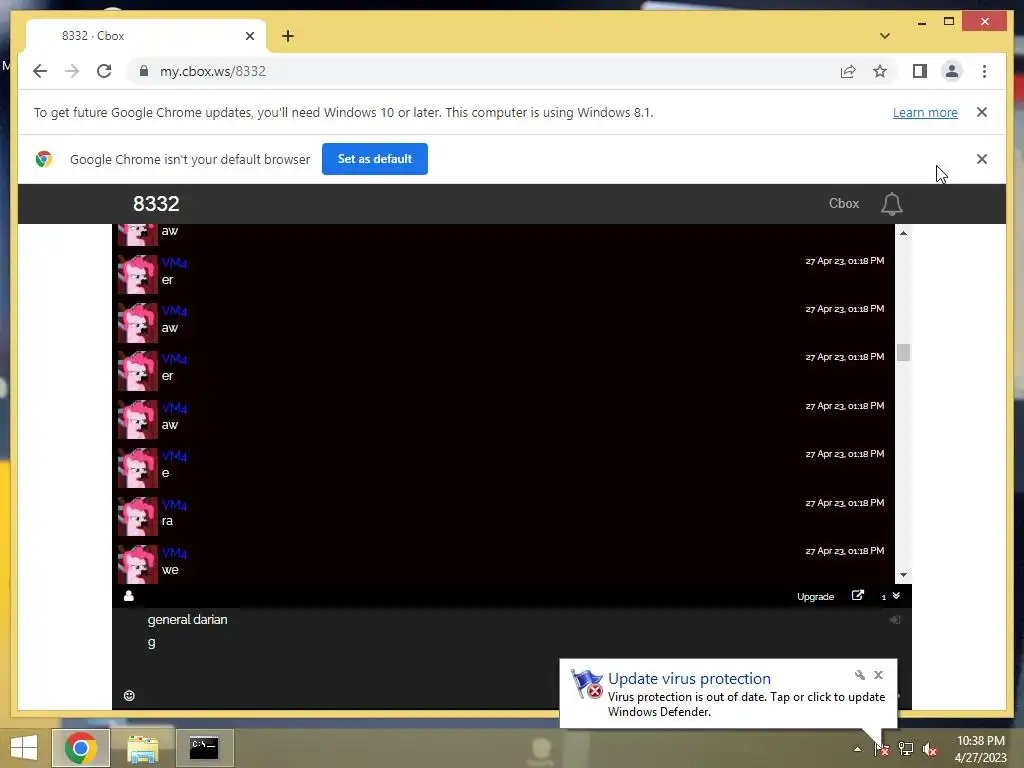Click the address bar URL my.cbox.ws/8332
This screenshot has height=768, width=1024.
tap(213, 71)
